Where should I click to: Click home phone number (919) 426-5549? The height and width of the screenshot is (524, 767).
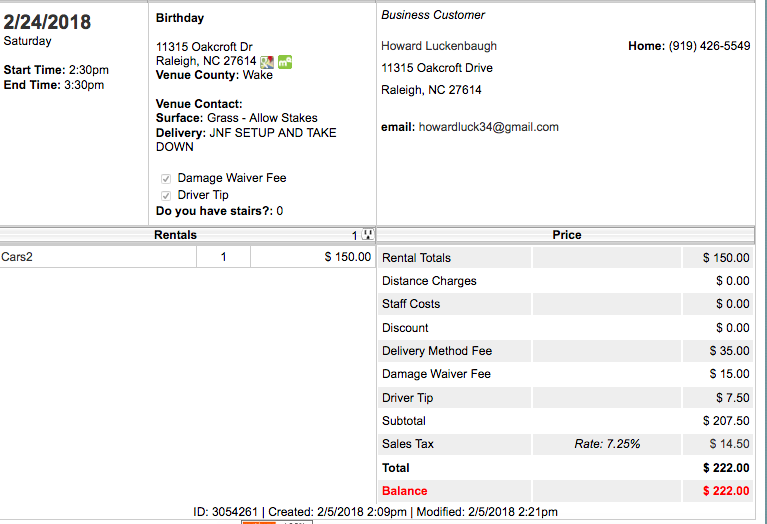[x=709, y=46]
